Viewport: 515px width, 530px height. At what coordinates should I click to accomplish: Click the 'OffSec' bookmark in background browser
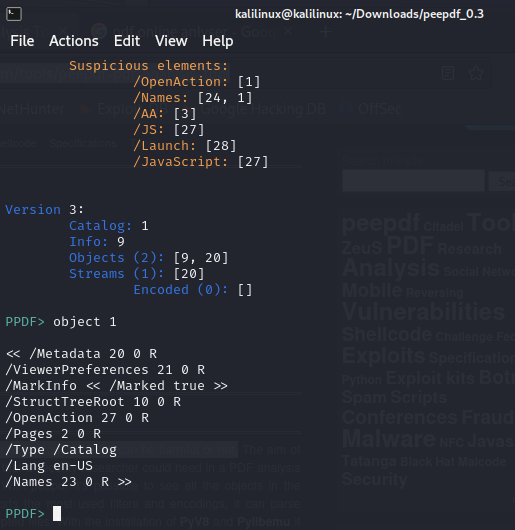click(x=379, y=109)
